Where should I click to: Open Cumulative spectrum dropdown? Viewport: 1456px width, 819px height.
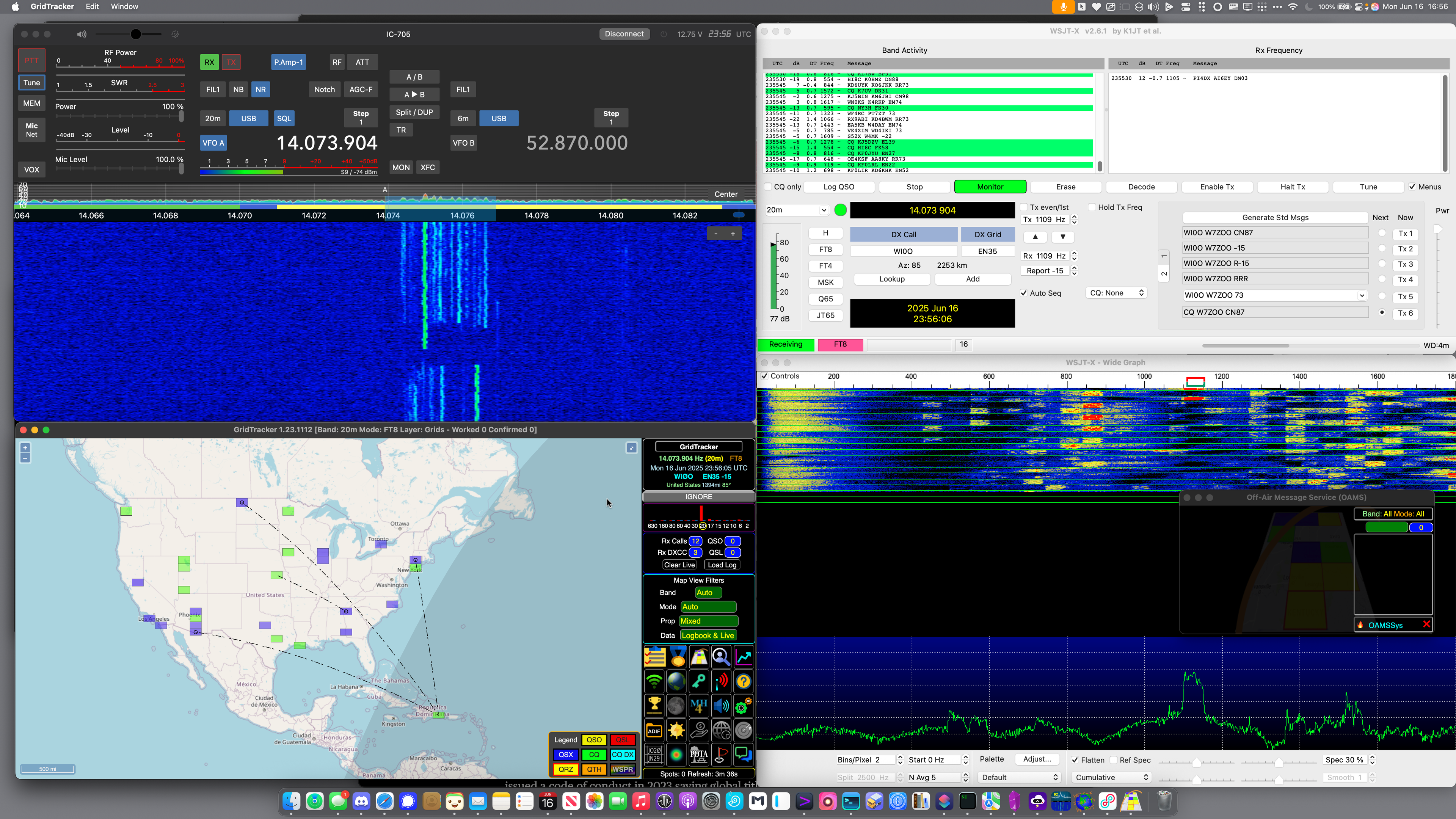(x=1112, y=777)
